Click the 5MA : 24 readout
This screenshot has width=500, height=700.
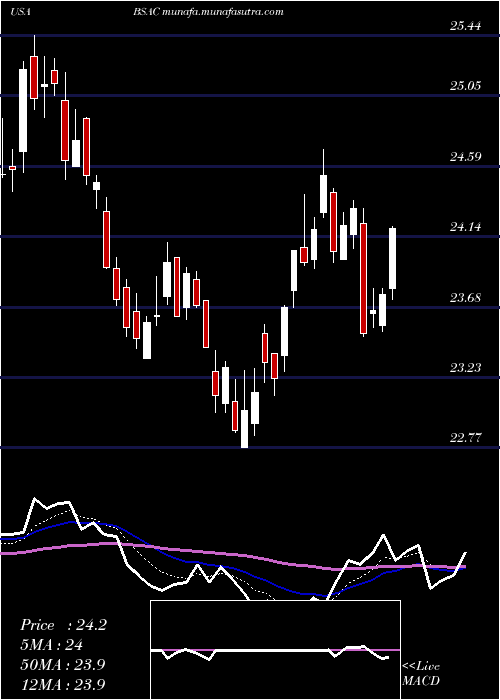coord(52,645)
